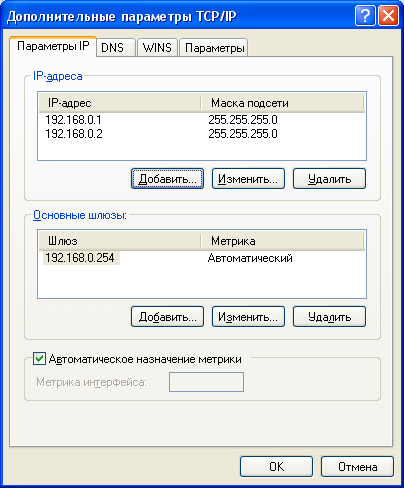
Task: Confirm settings with the OK button
Action: [276, 467]
